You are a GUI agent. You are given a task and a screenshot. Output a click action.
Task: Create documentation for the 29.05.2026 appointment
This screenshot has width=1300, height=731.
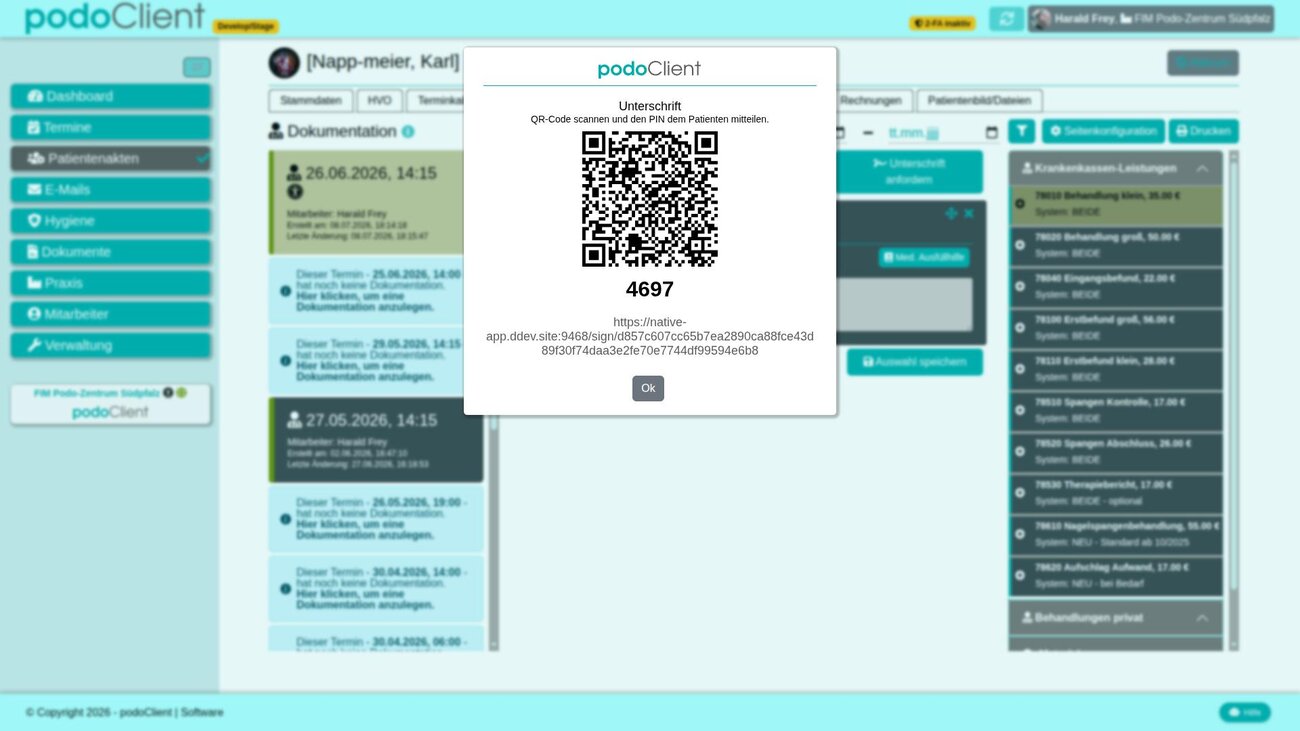click(x=376, y=360)
